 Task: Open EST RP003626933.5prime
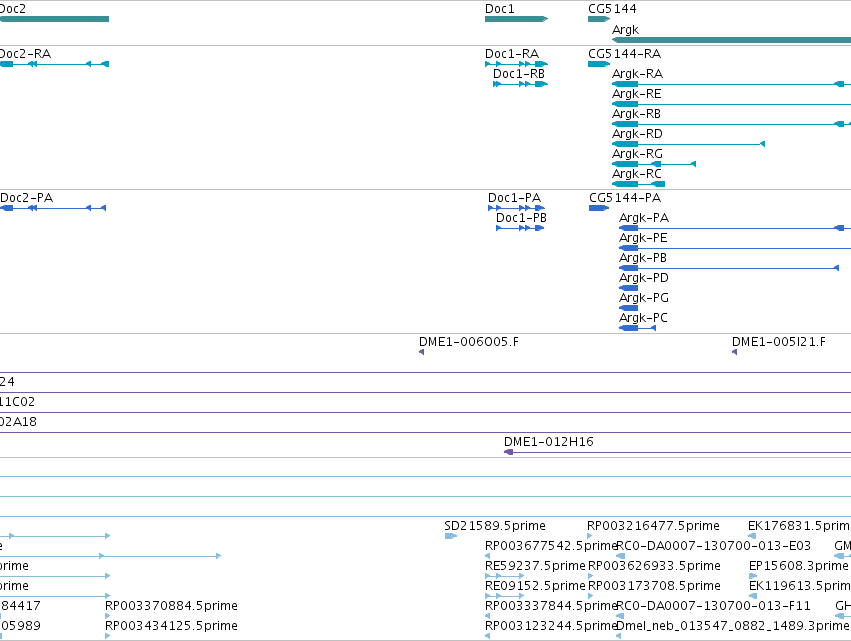pos(590,576)
